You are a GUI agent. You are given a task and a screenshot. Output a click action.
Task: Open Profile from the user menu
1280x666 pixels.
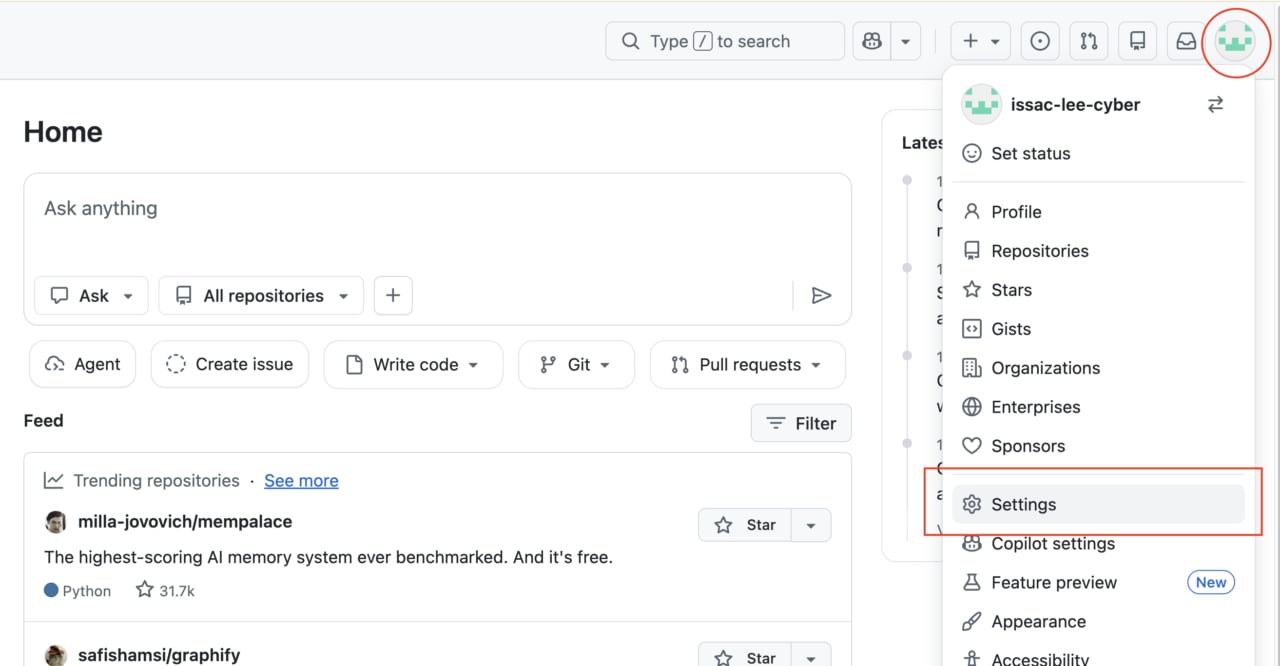pos(1098,212)
